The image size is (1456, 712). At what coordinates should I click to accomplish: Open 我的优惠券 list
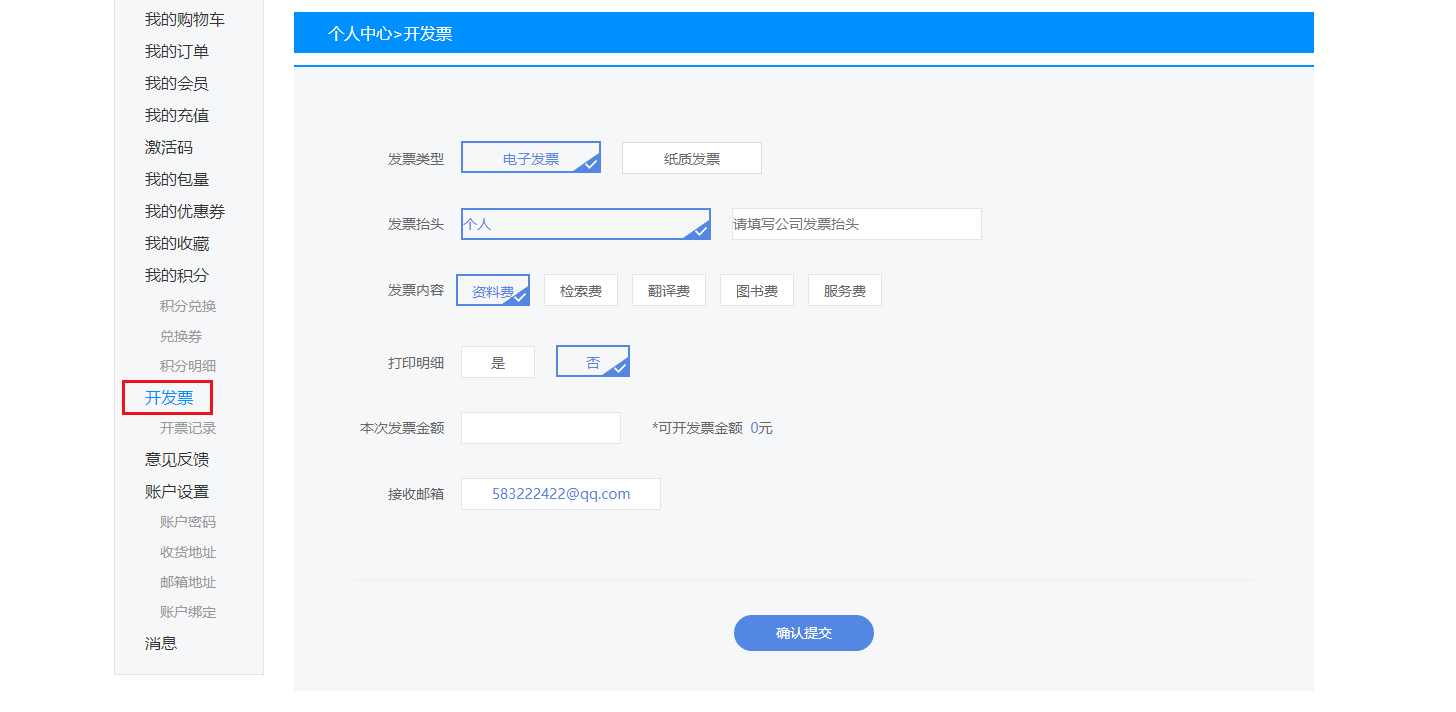(185, 212)
